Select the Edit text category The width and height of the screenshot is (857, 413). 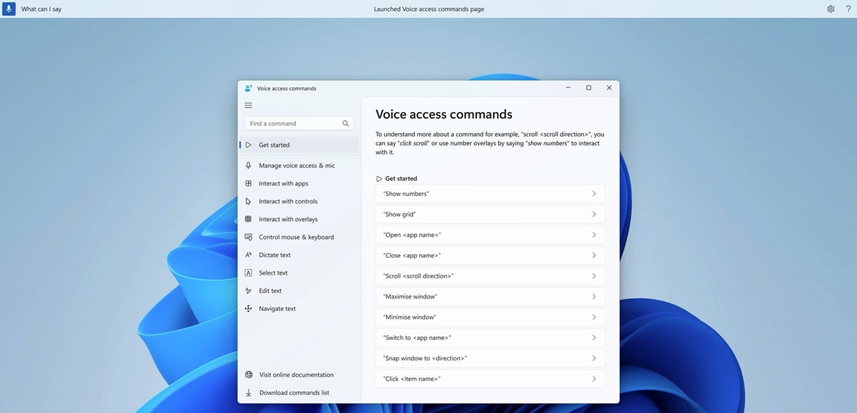click(x=270, y=291)
